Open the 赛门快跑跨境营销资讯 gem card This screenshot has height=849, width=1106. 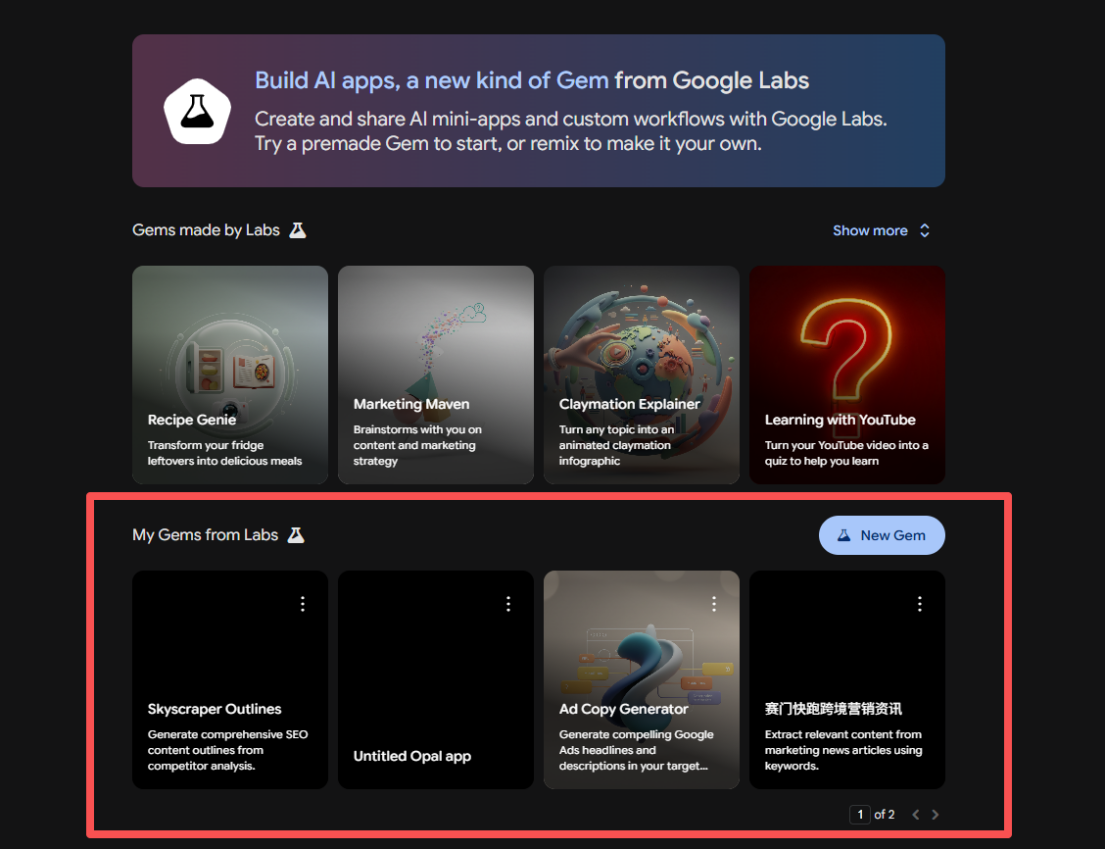[x=847, y=679]
